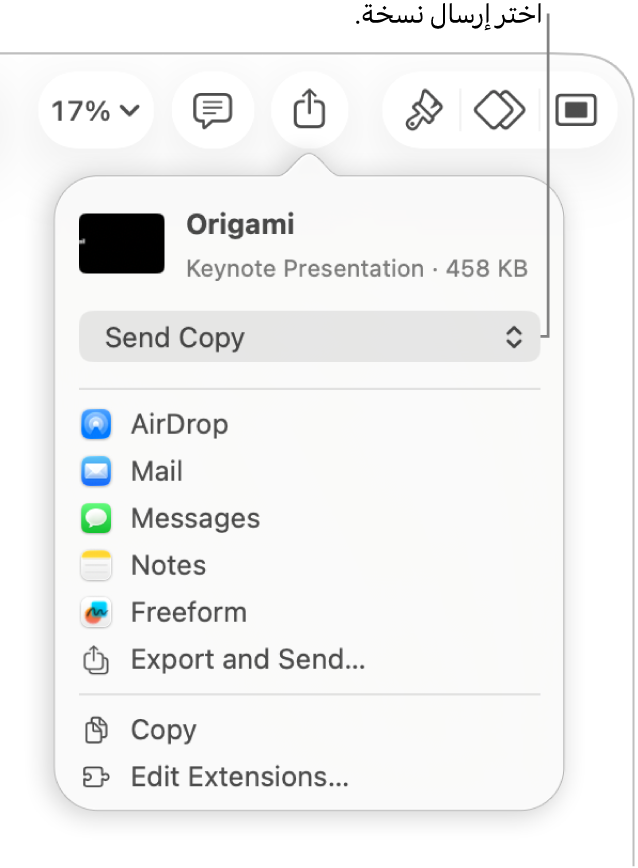
Task: Open the Document inspector icon
Action: pos(576,110)
